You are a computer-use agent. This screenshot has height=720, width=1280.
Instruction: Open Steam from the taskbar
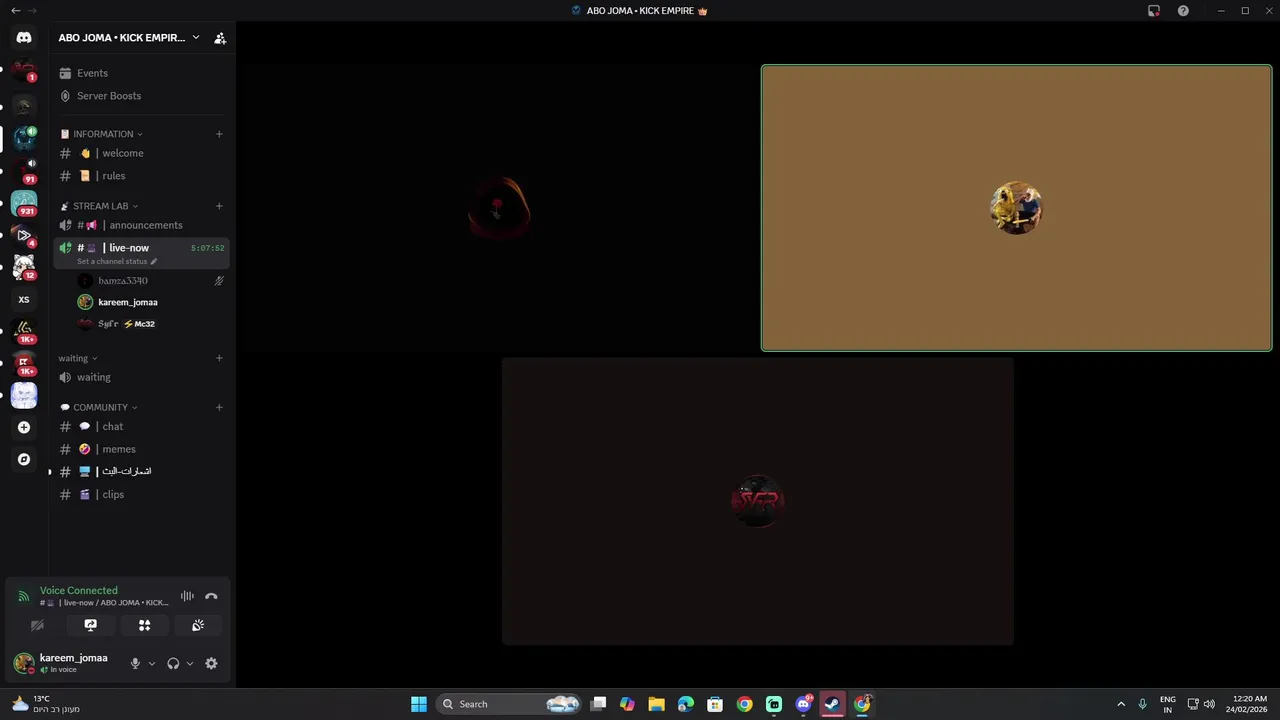click(832, 704)
